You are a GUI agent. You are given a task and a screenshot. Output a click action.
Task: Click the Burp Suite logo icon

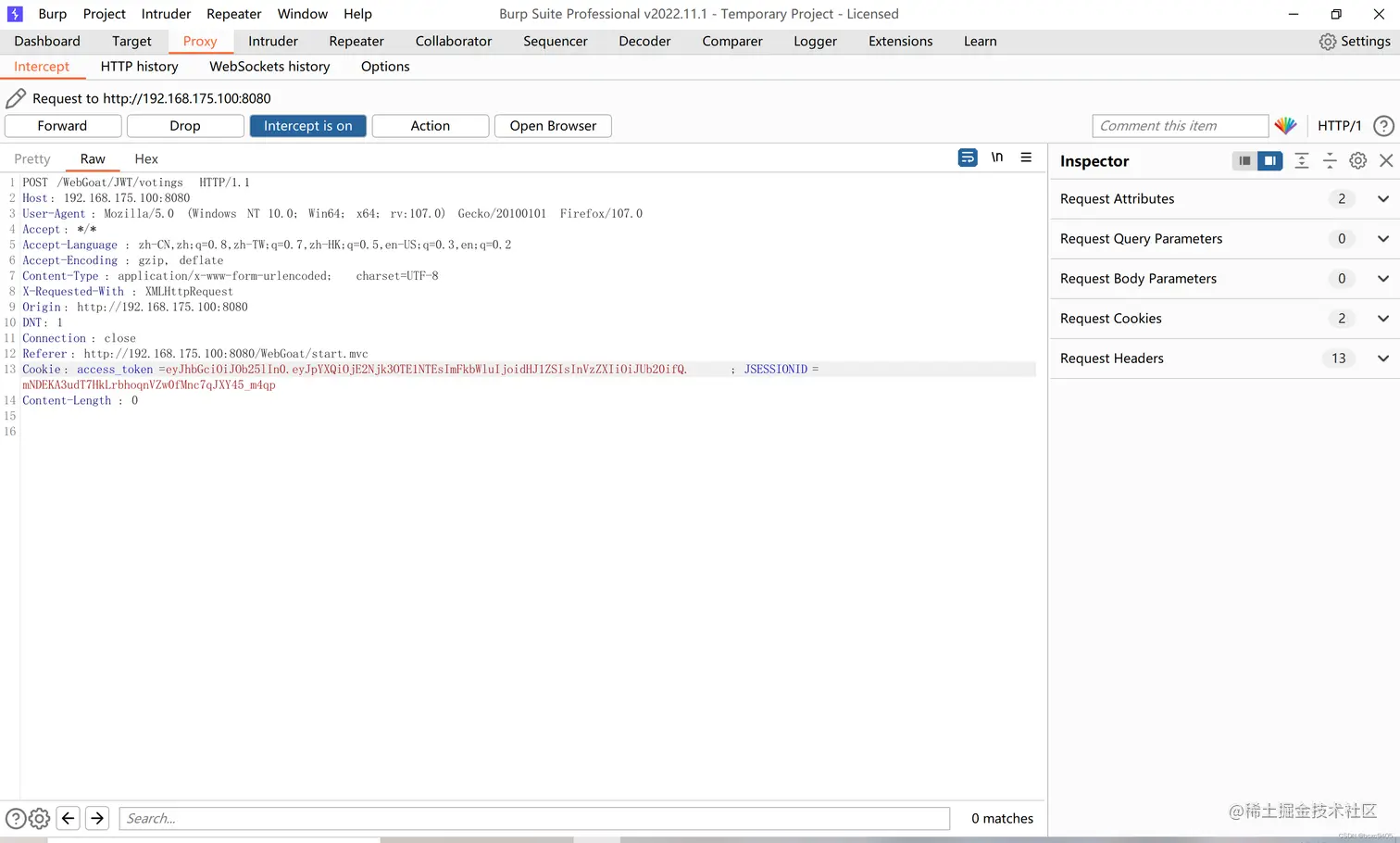coord(15,14)
